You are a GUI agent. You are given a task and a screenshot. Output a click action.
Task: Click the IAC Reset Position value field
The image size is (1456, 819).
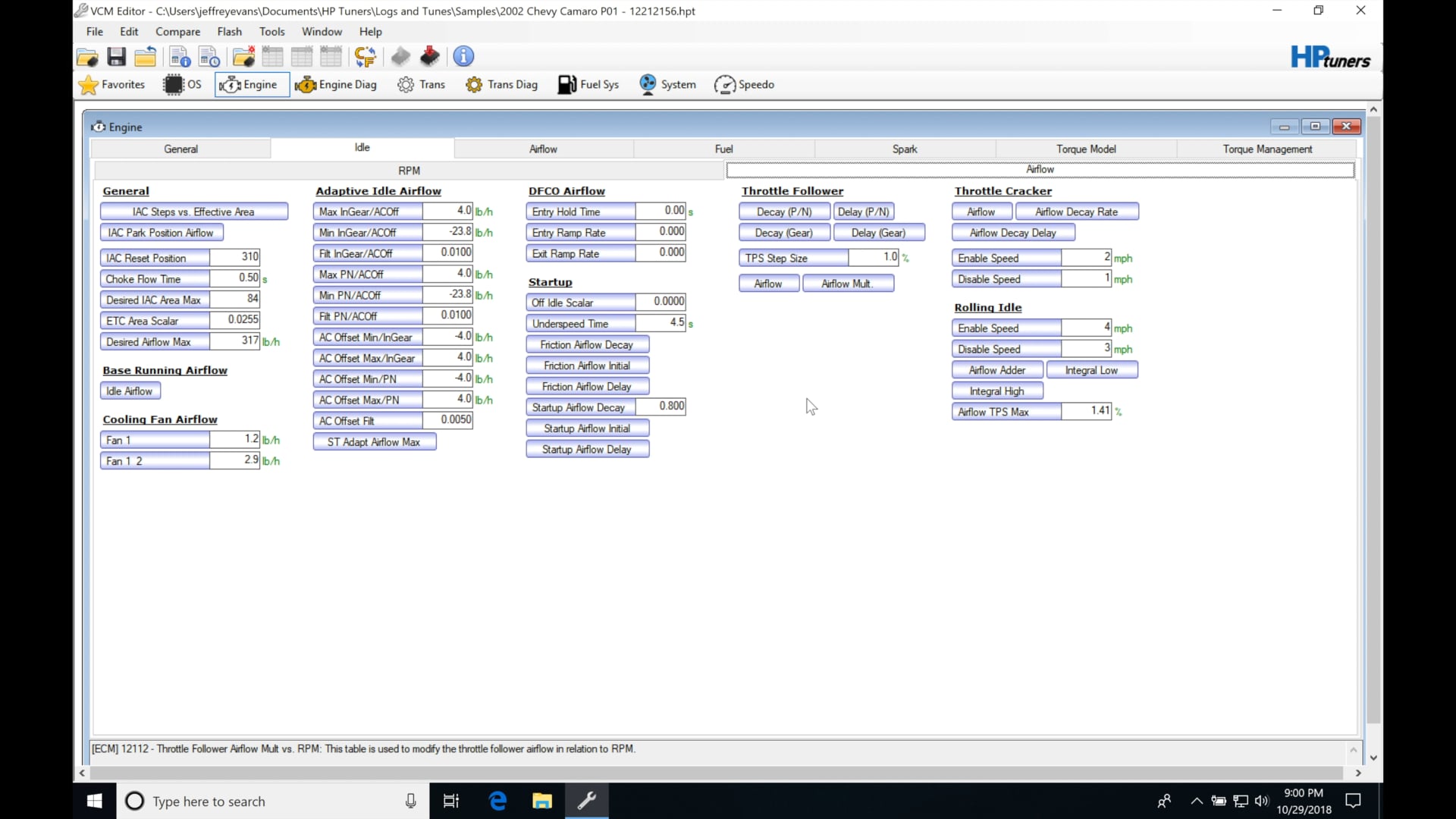pos(235,258)
